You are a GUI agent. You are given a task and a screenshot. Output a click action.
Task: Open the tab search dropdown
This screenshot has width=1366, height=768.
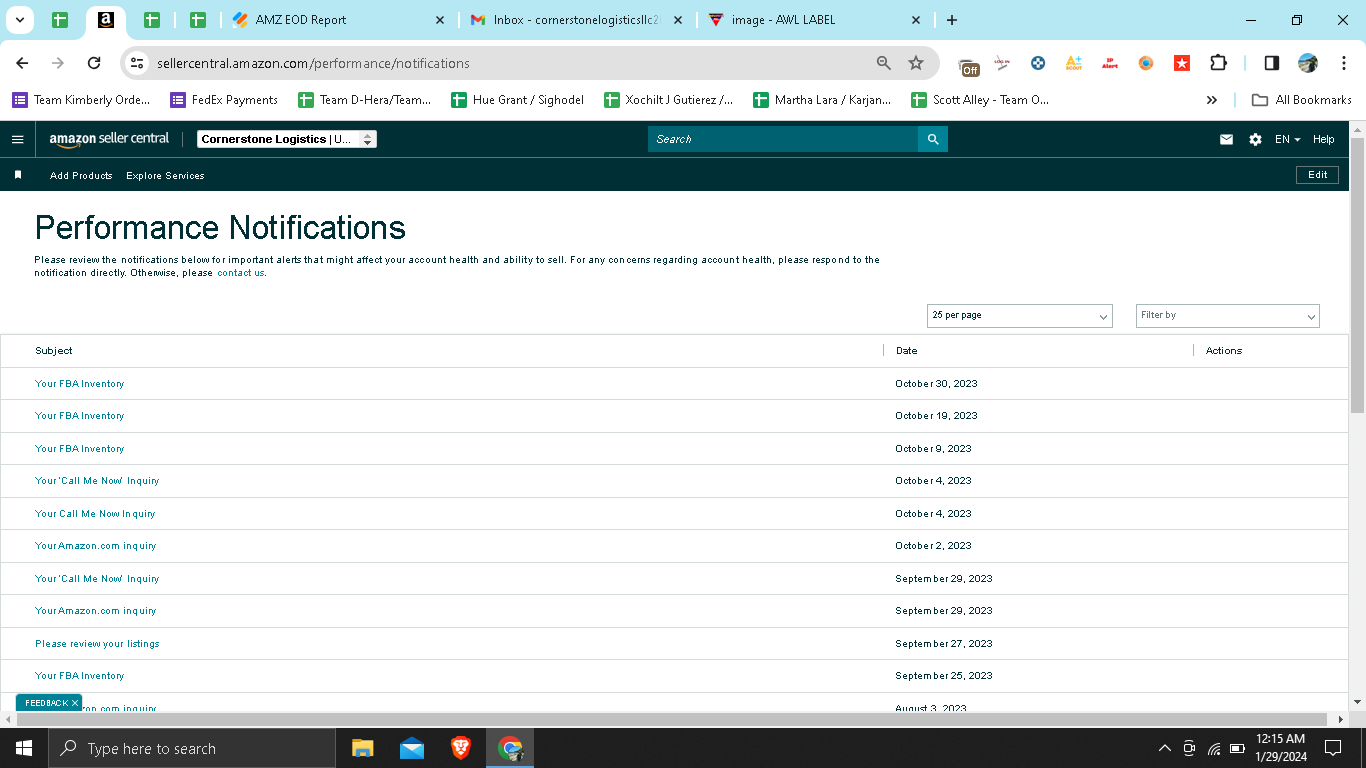click(x=20, y=20)
